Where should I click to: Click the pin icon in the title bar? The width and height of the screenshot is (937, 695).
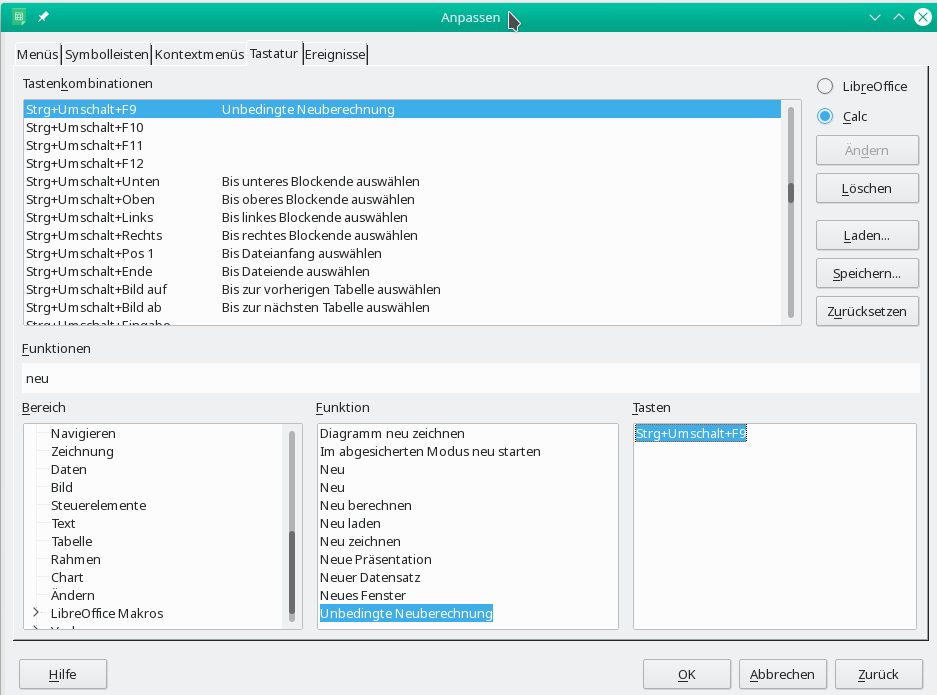coord(43,17)
